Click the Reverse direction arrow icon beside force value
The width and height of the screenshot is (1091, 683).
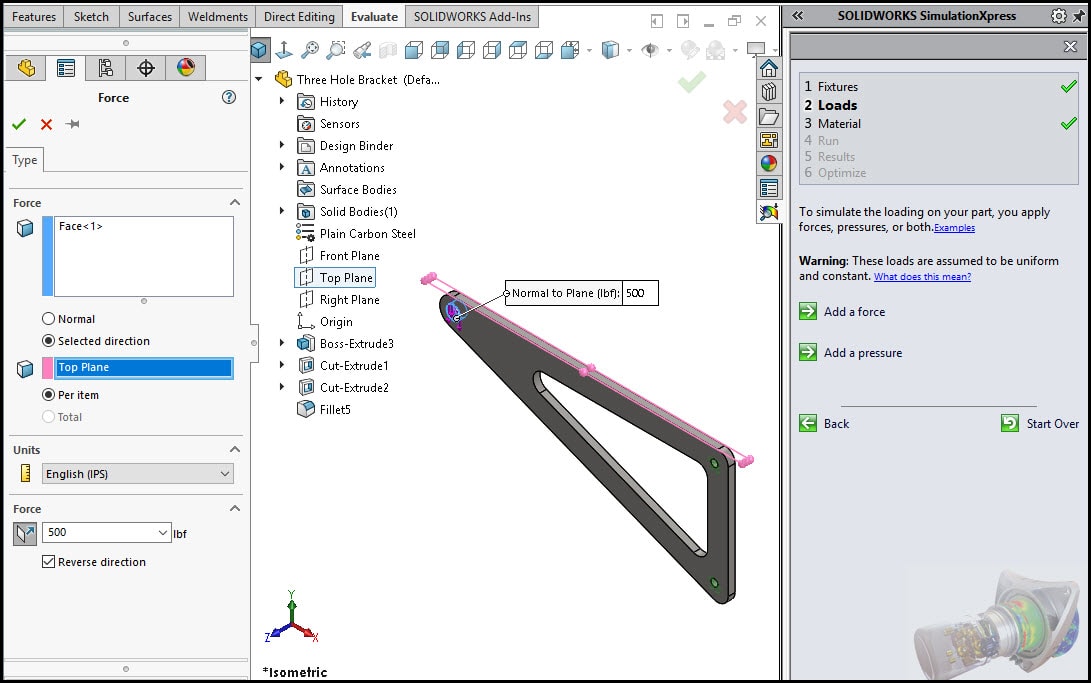[25, 533]
